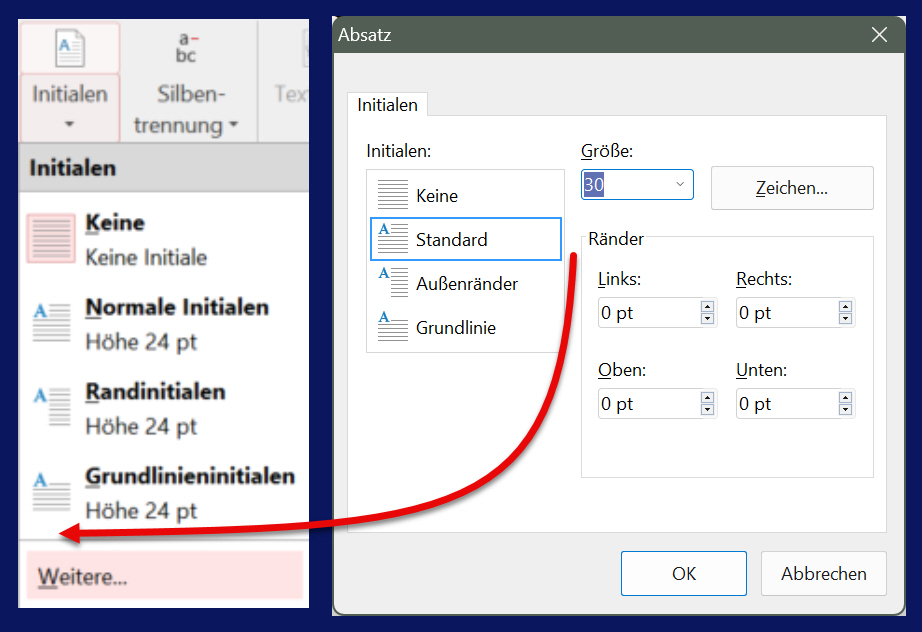
Task: Open the Silbentrennung dropdown arrow
Action: tap(233, 126)
